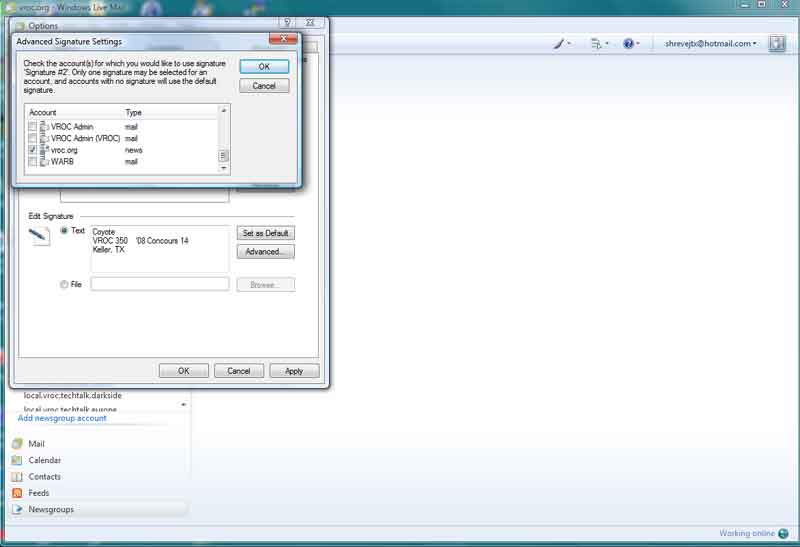Screen dimensions: 800x547
Task: Click the folder pane scroll-down arrow
Action: click(x=183, y=405)
